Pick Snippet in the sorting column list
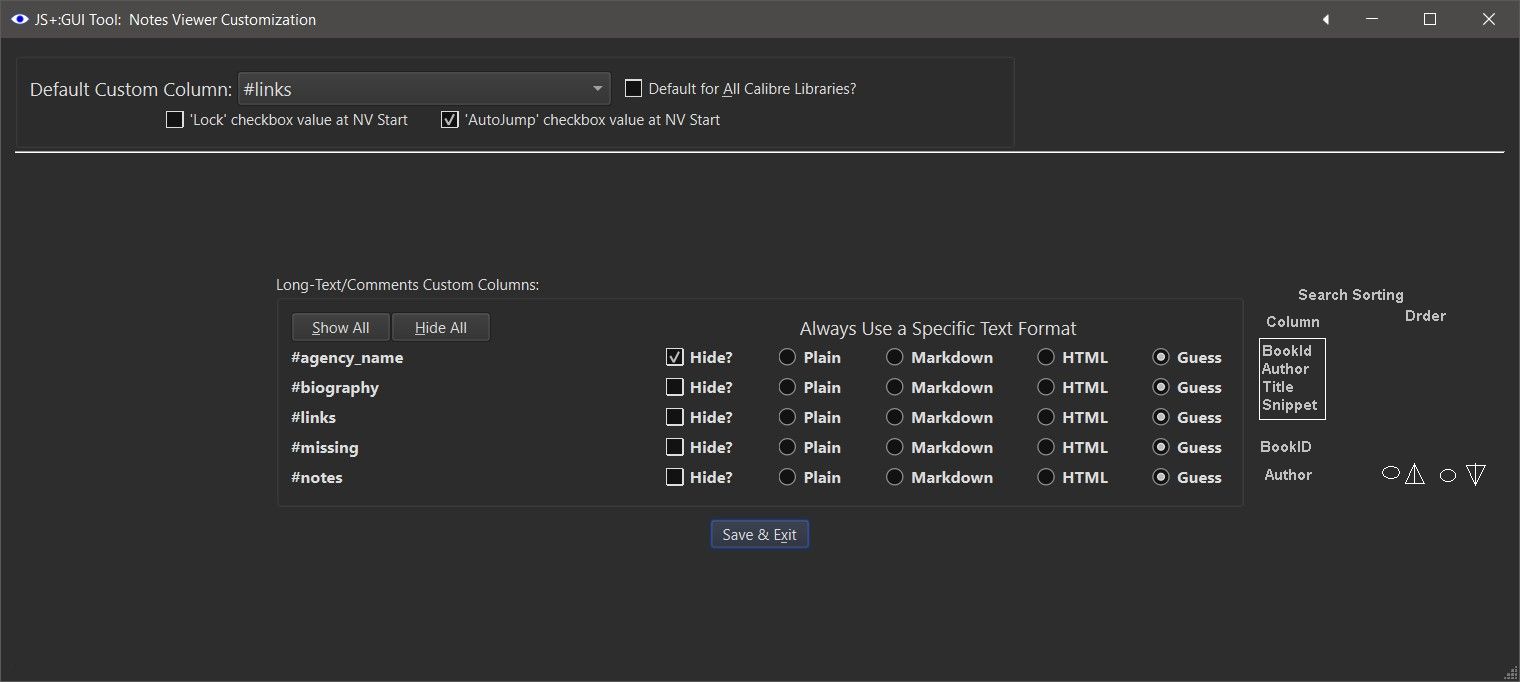Image resolution: width=1520 pixels, height=682 pixels. click(x=1289, y=405)
